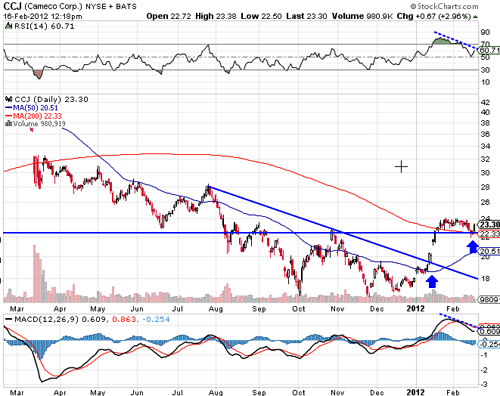The width and height of the screenshot is (500, 396).
Task: Click the May label under the price panel
Action: pos(98,309)
